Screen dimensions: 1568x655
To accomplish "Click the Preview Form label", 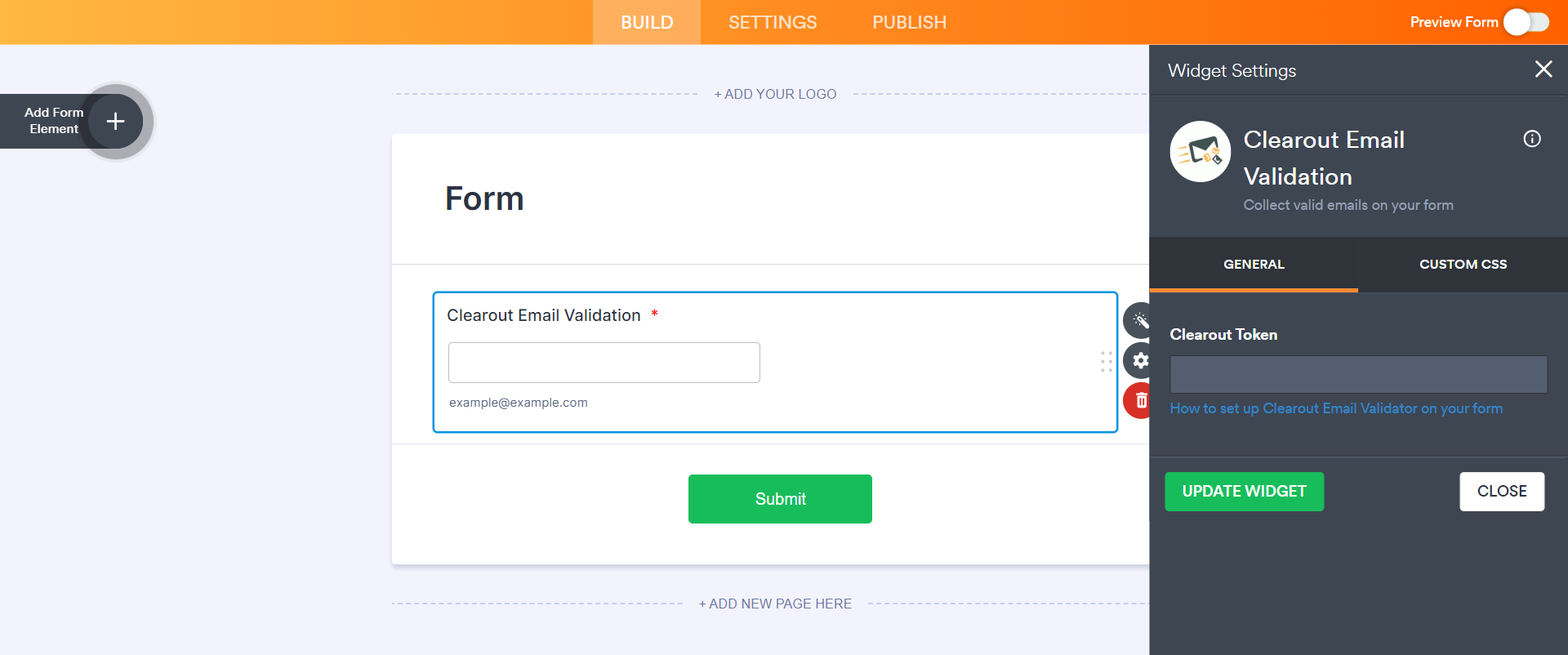I will (x=1454, y=22).
